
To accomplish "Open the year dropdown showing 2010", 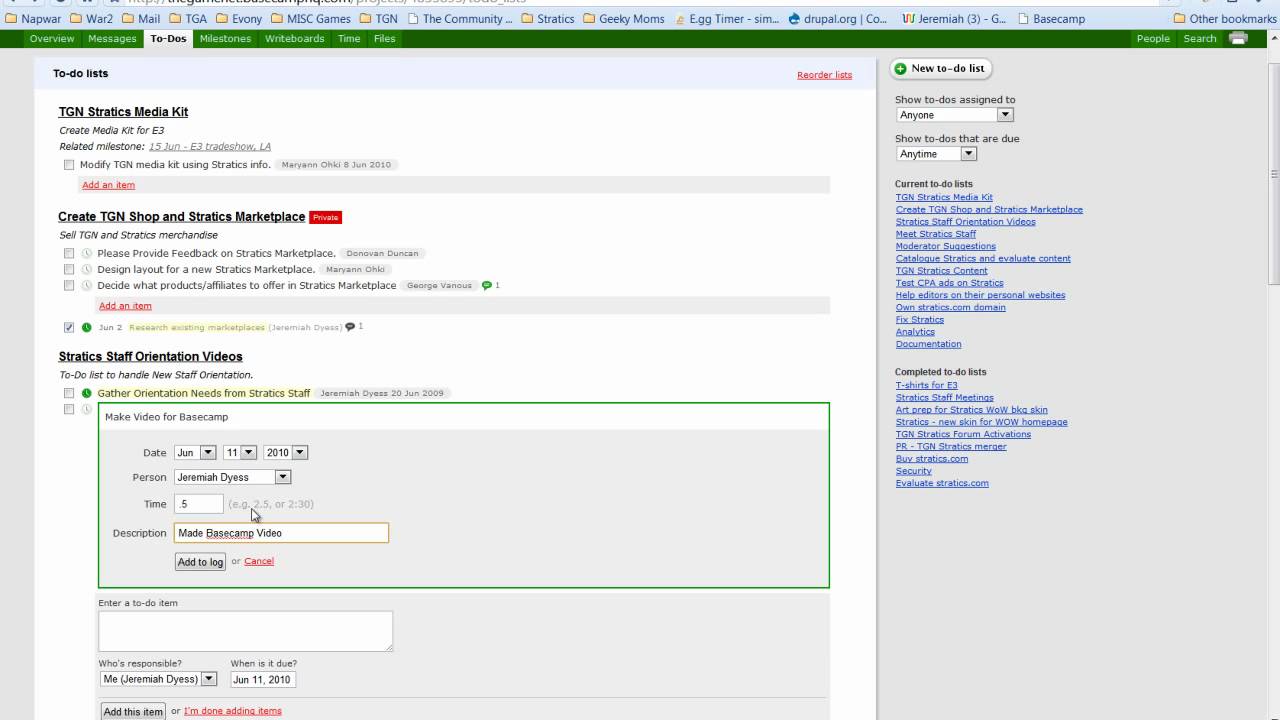I will (x=285, y=452).
